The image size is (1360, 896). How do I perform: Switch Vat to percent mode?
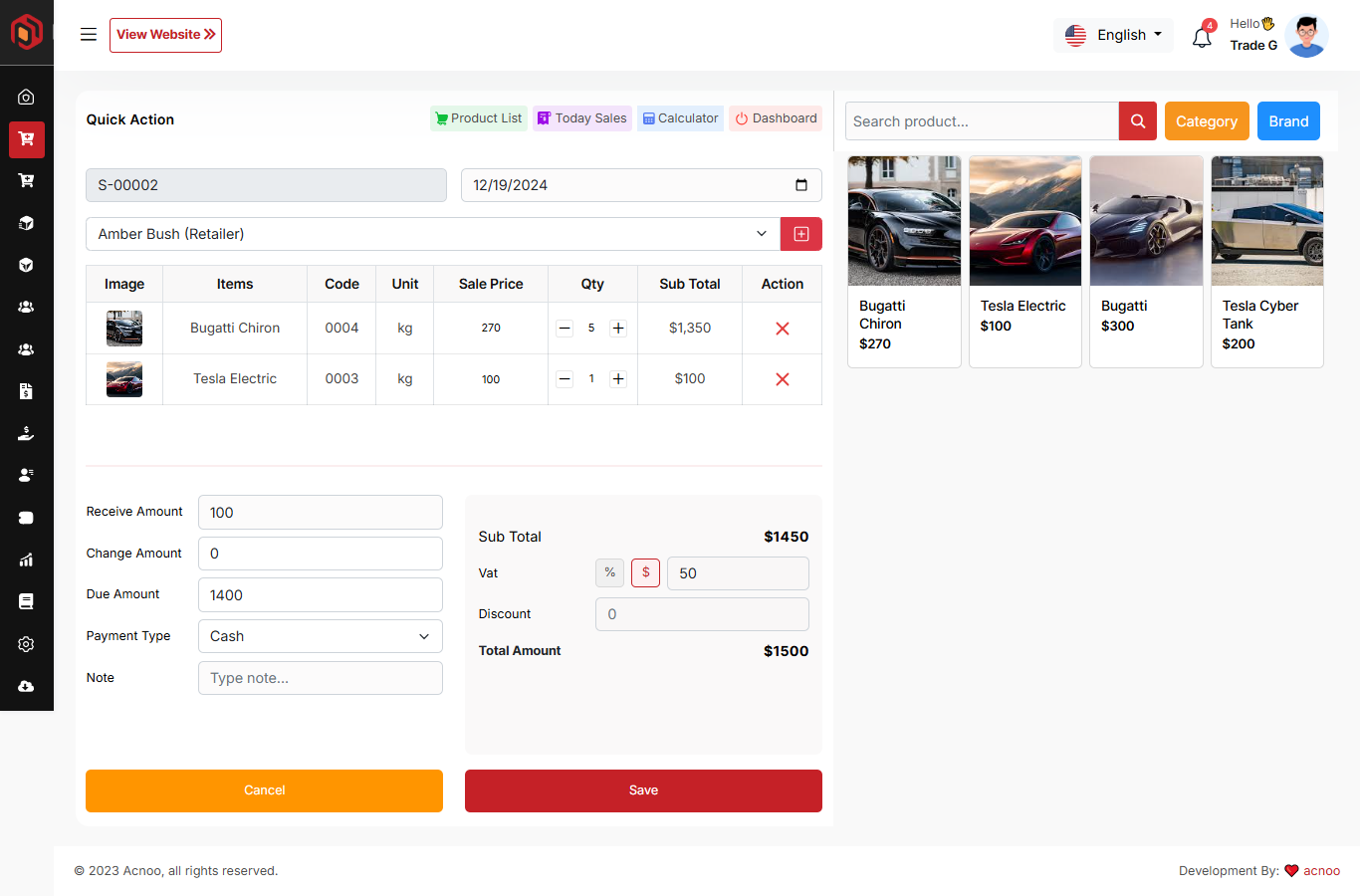point(609,572)
